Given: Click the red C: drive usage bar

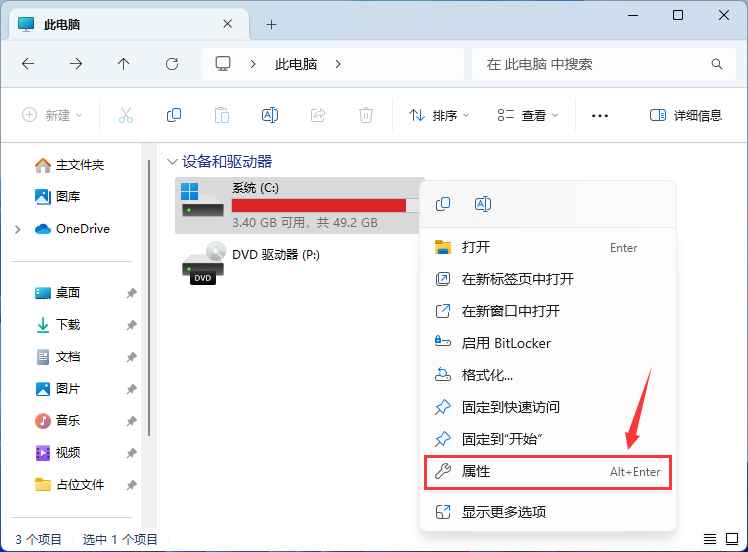Looking at the screenshot, I should (319, 206).
